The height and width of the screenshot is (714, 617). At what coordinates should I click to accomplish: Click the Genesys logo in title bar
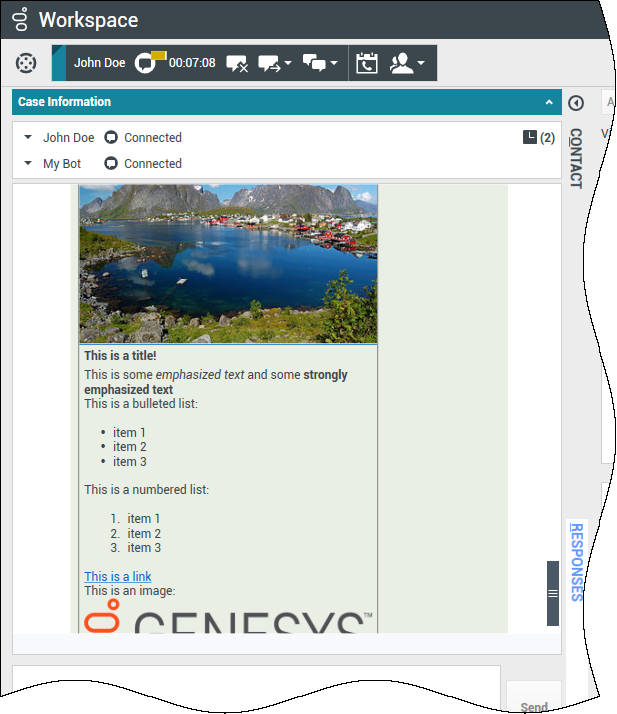[x=20, y=19]
